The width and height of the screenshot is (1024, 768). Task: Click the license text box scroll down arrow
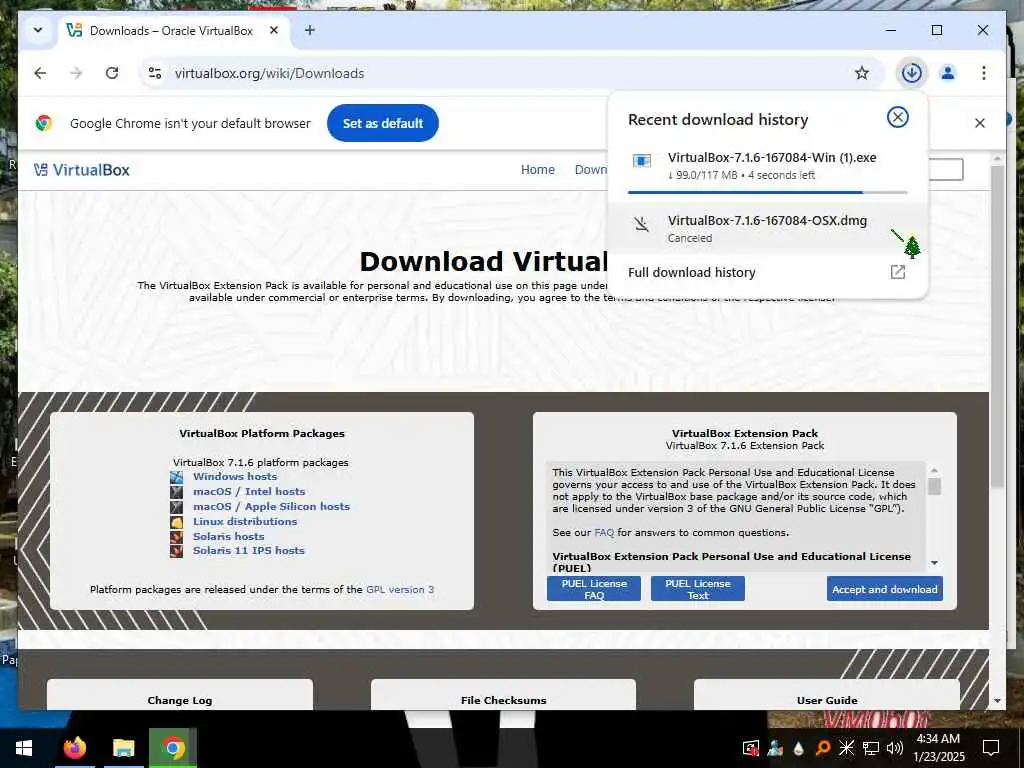pyautogui.click(x=935, y=563)
